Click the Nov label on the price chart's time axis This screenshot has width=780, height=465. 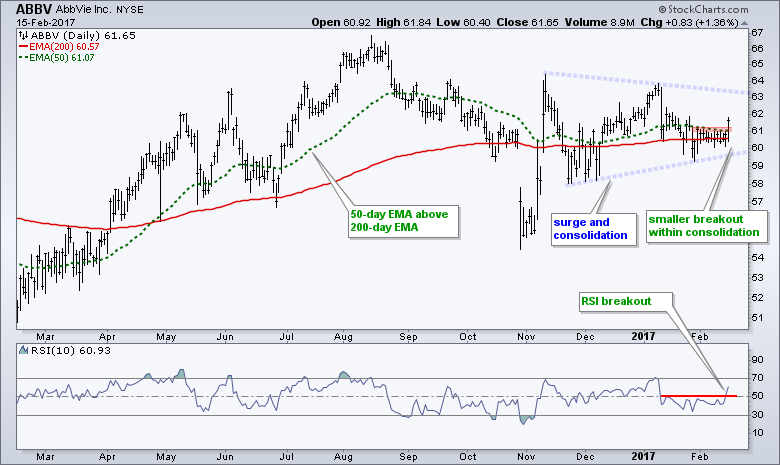526,337
